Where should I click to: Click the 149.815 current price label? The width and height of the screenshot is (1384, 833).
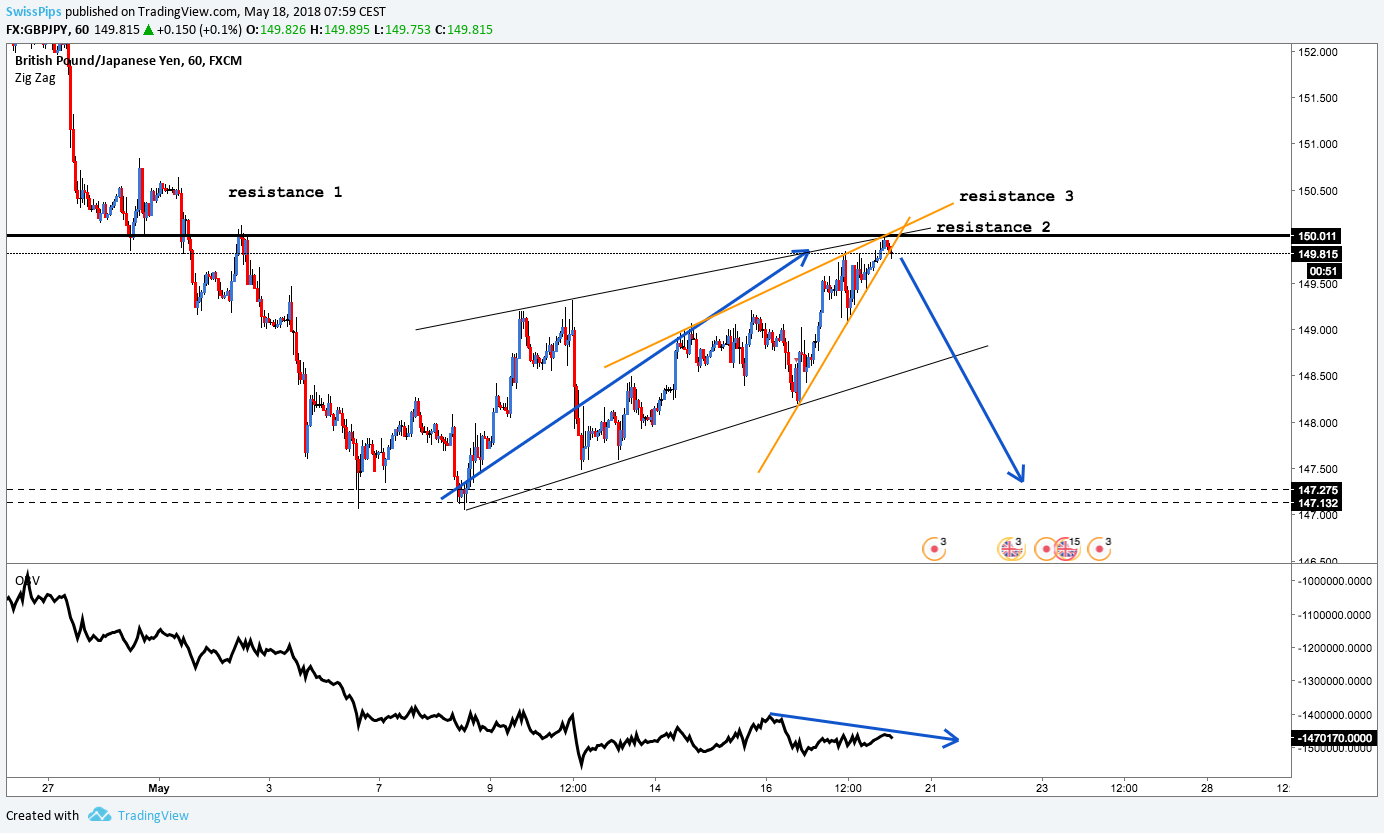[x=1318, y=254]
